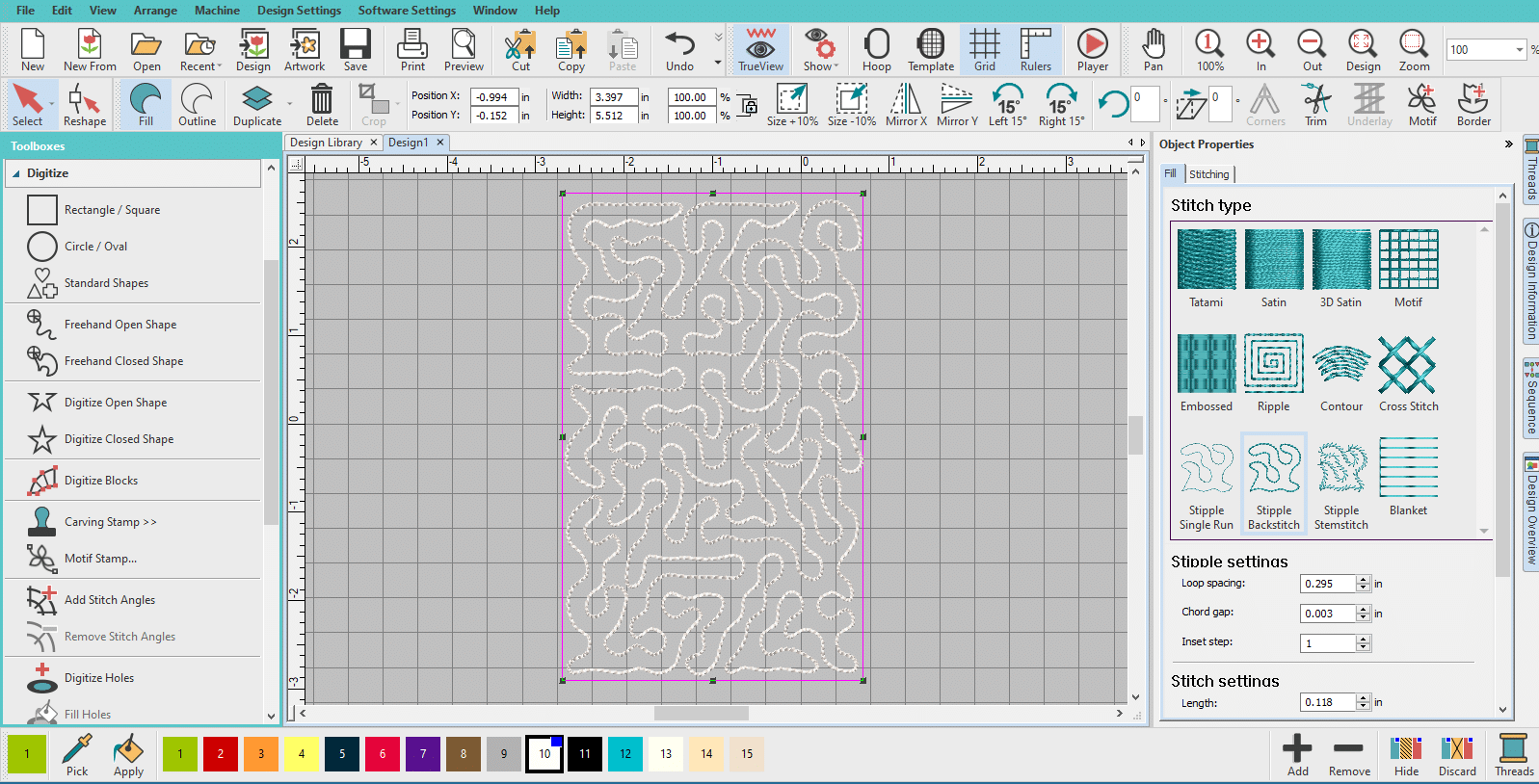
Task: Click Zoom In magnifier
Action: tap(1260, 49)
